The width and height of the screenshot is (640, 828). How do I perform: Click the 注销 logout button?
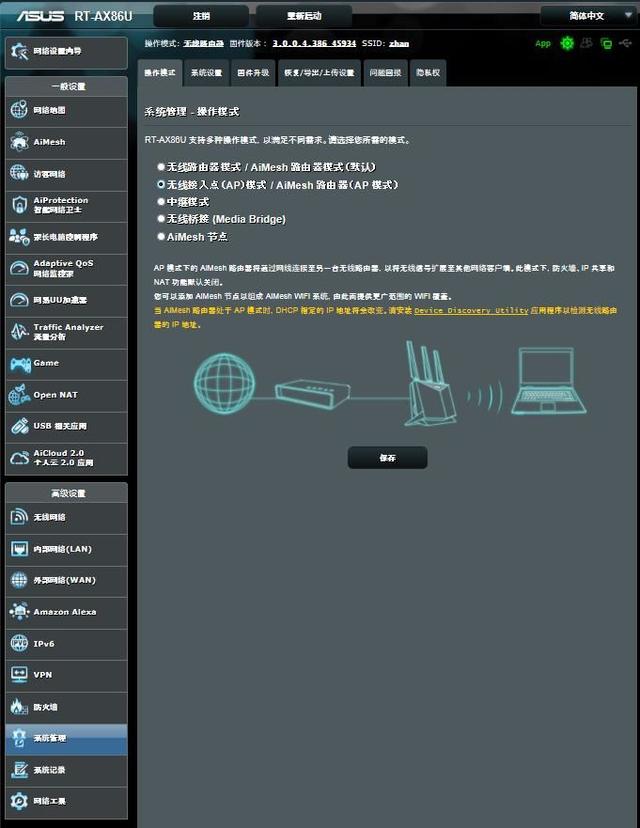click(201, 16)
